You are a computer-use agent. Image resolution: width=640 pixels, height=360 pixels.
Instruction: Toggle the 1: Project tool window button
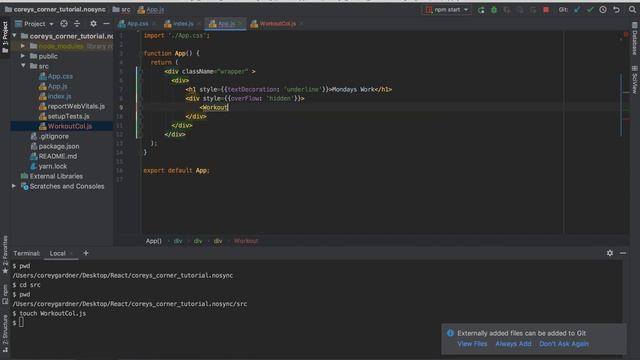5,38
